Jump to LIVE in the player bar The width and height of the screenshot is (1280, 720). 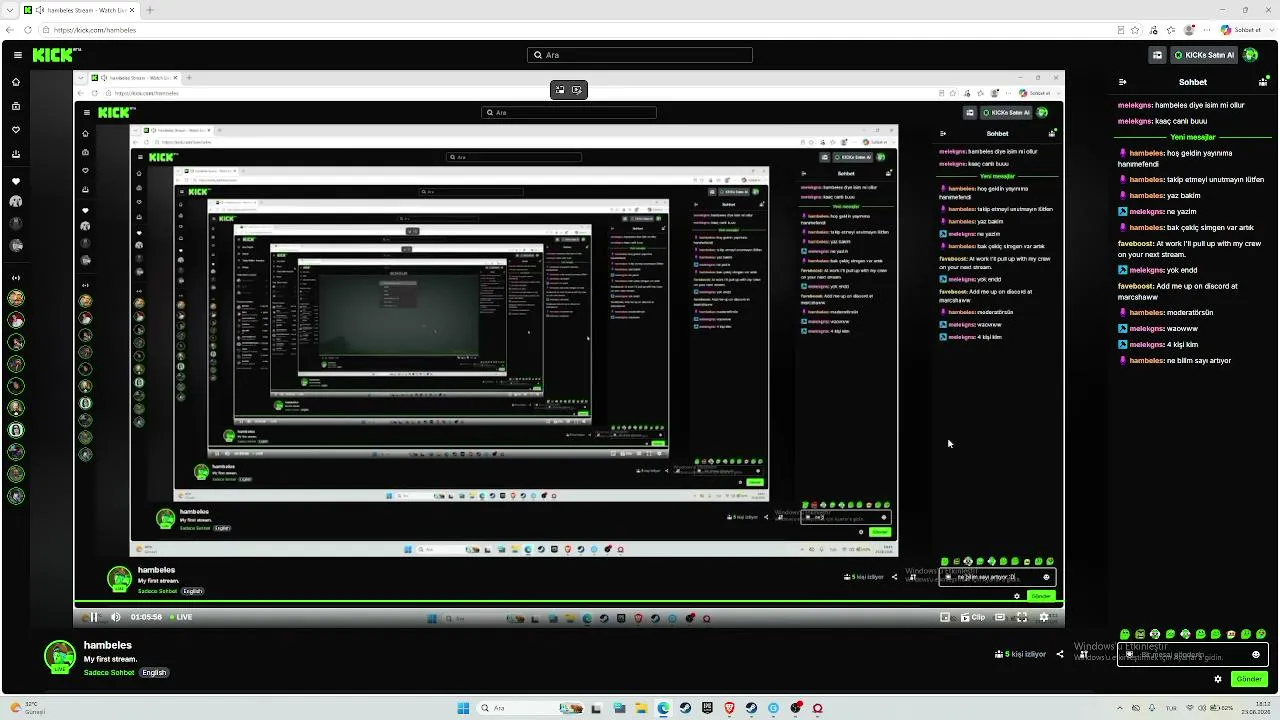[180, 617]
